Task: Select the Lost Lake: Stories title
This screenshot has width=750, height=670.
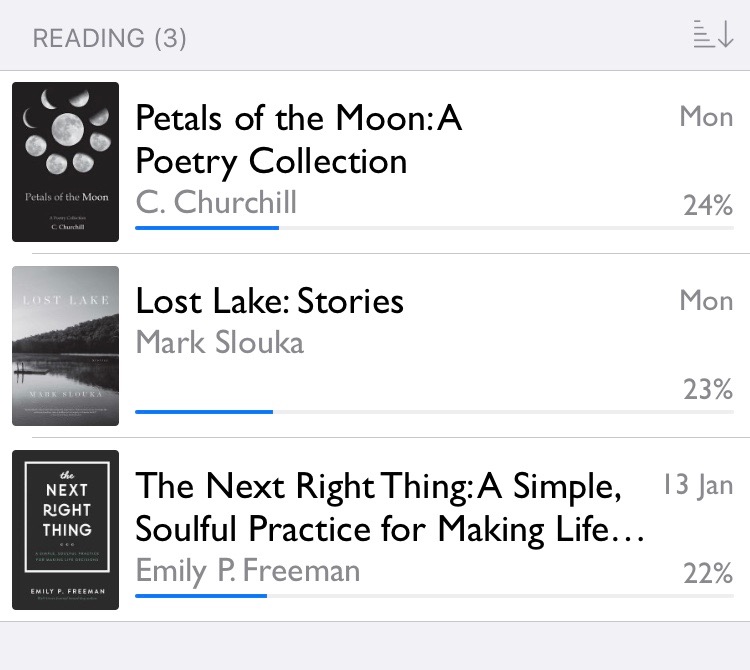Action: click(270, 301)
